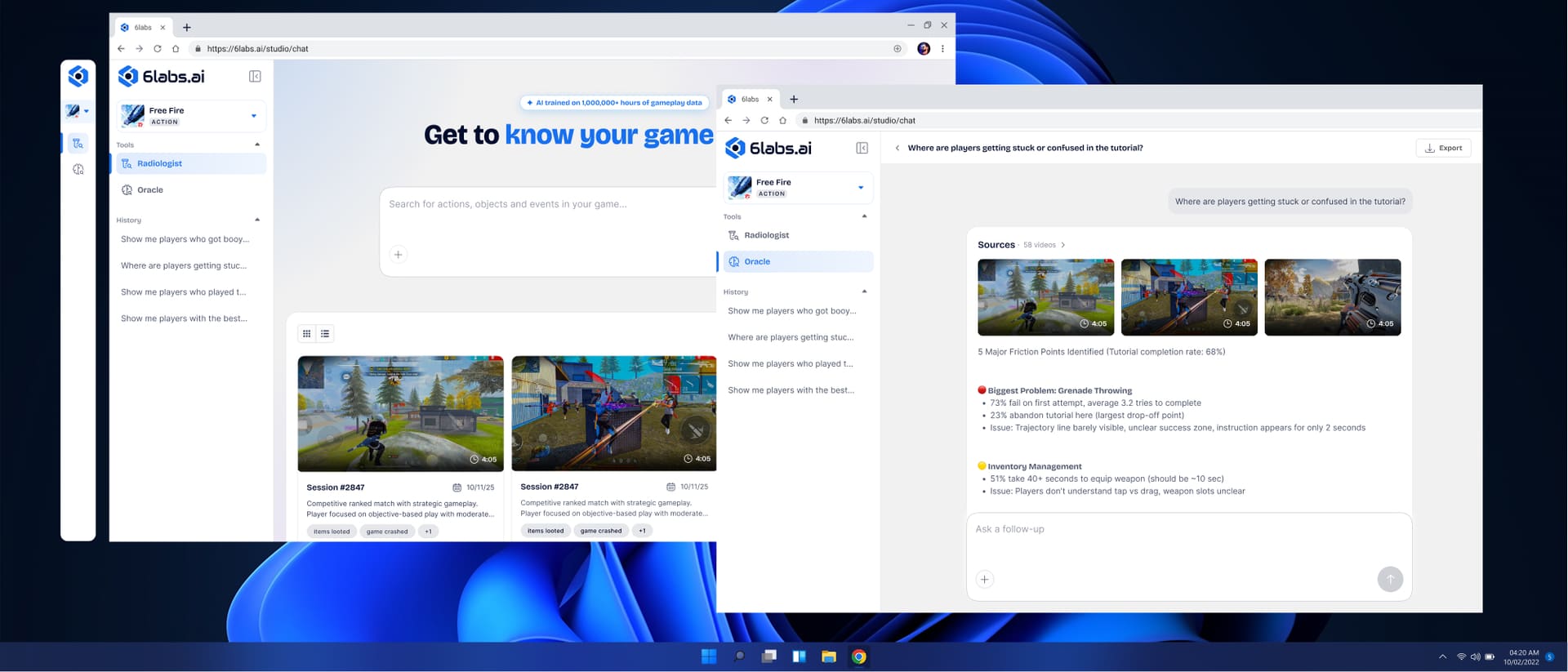This screenshot has height=672, width=1568.
Task: Open the Widgets panel from the taskbar
Action: click(799, 656)
